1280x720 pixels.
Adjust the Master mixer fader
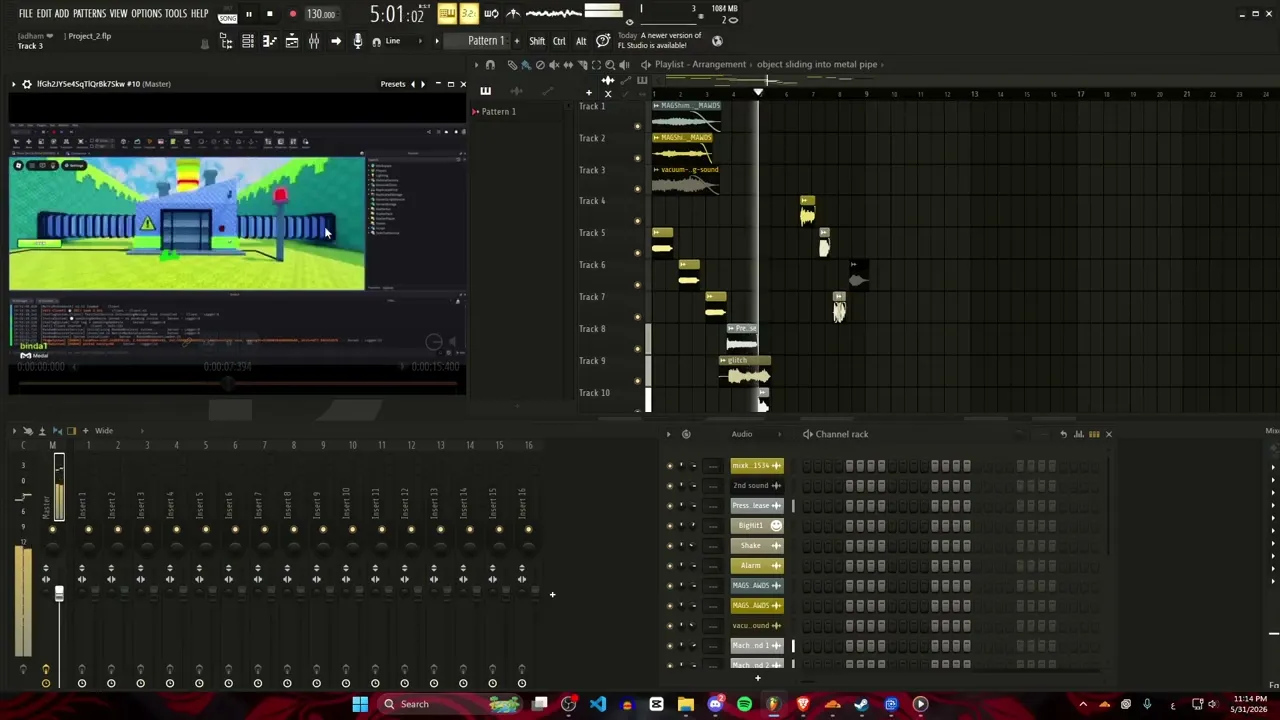[59, 594]
